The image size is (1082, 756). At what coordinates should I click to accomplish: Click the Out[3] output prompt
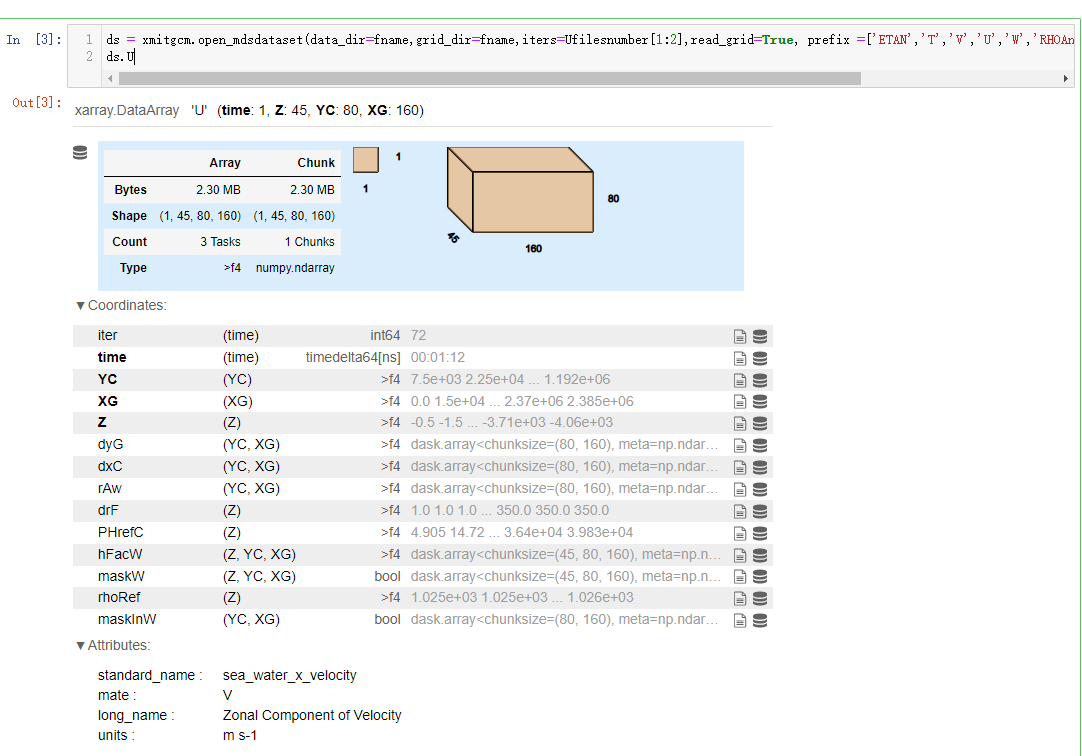(x=37, y=103)
